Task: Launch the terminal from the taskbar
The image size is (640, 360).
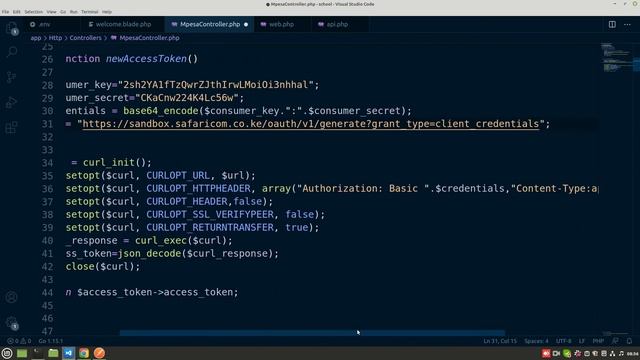Action: coord(38,353)
